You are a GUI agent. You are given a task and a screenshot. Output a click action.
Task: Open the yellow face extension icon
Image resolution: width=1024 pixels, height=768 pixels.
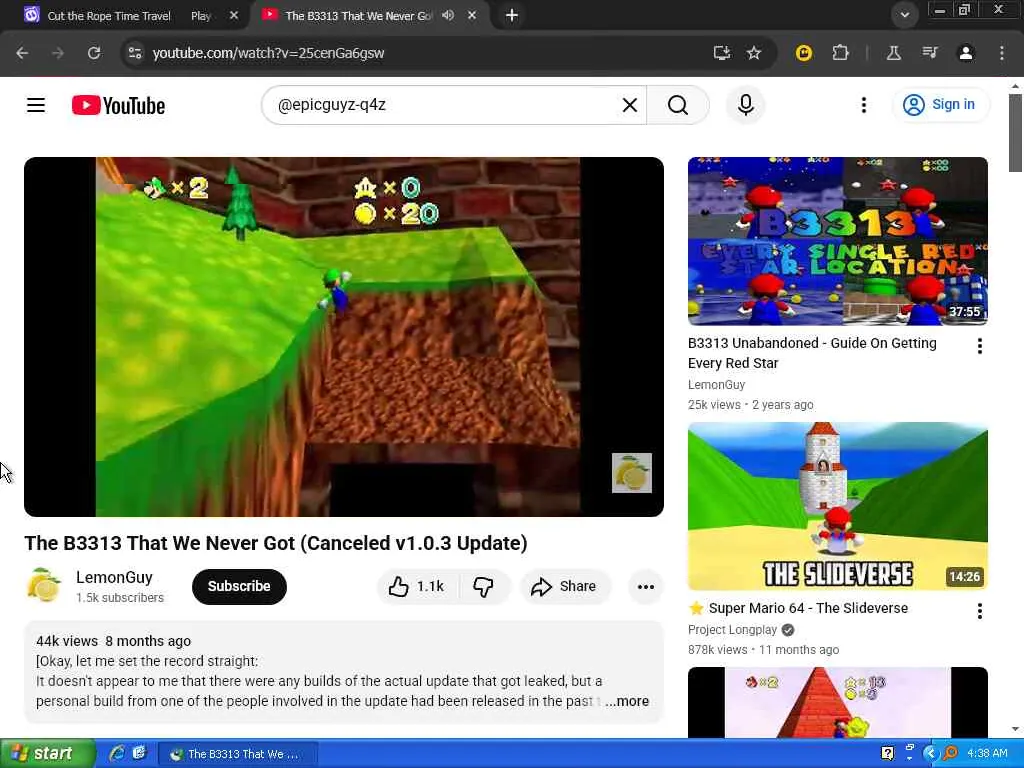[x=803, y=53]
